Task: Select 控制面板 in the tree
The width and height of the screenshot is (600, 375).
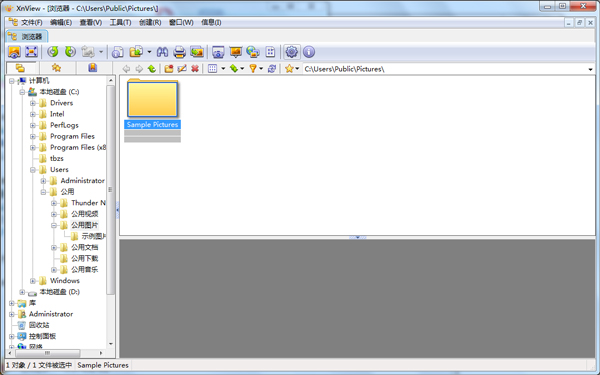Action: click(42, 336)
